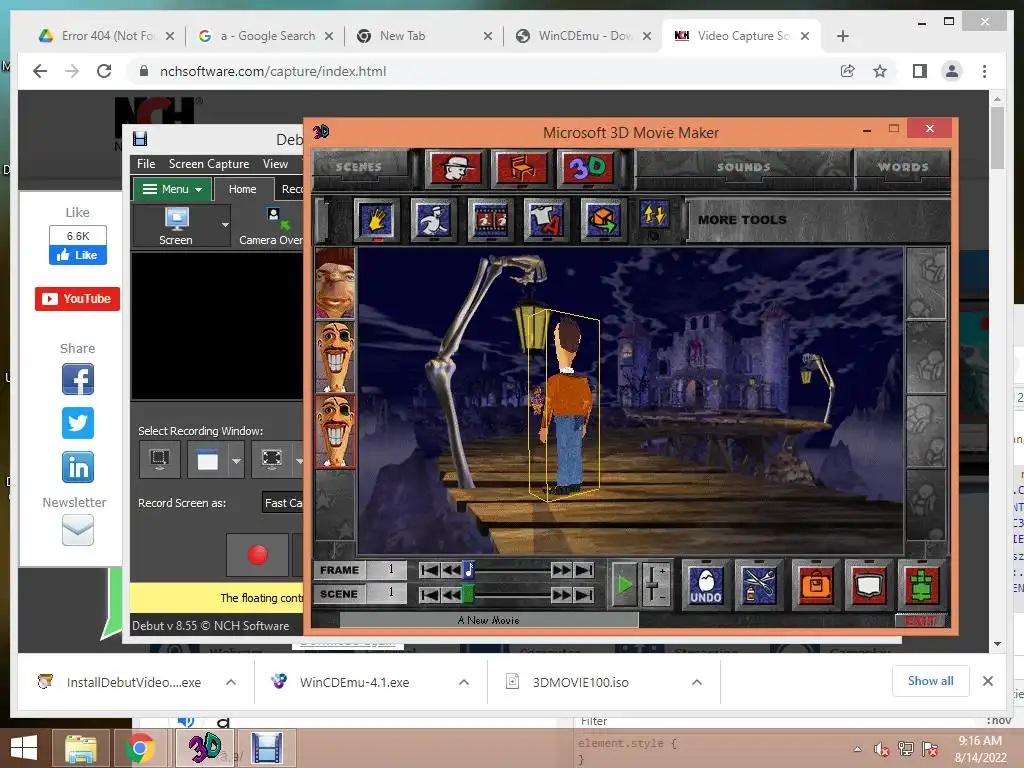Share page on Twitter icon

click(x=78, y=423)
